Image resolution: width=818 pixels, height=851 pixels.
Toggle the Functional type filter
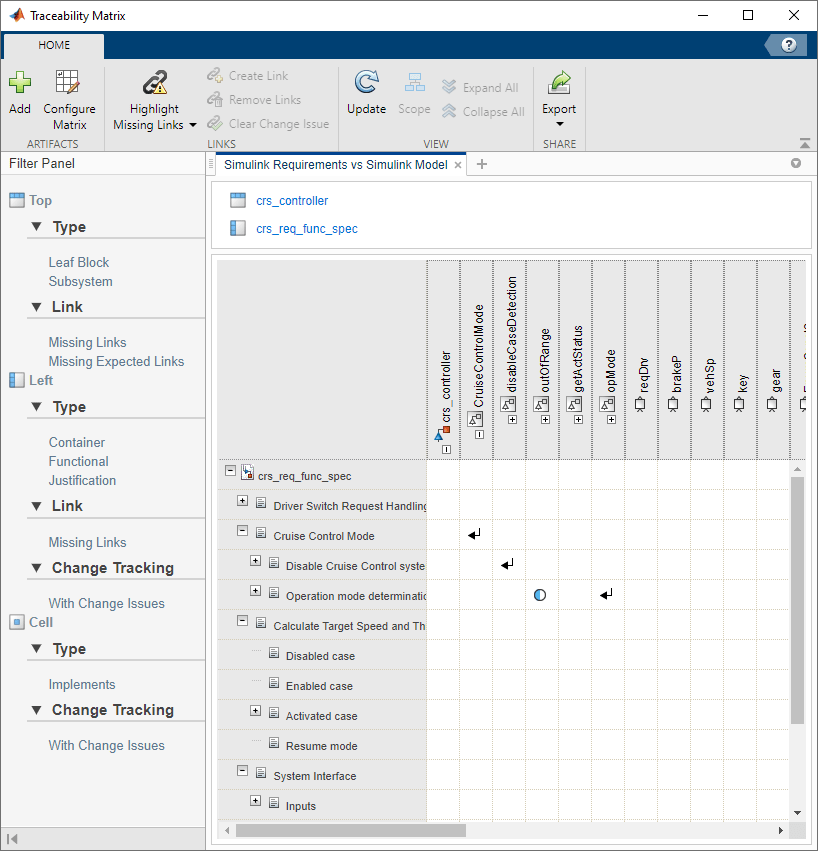[78, 461]
